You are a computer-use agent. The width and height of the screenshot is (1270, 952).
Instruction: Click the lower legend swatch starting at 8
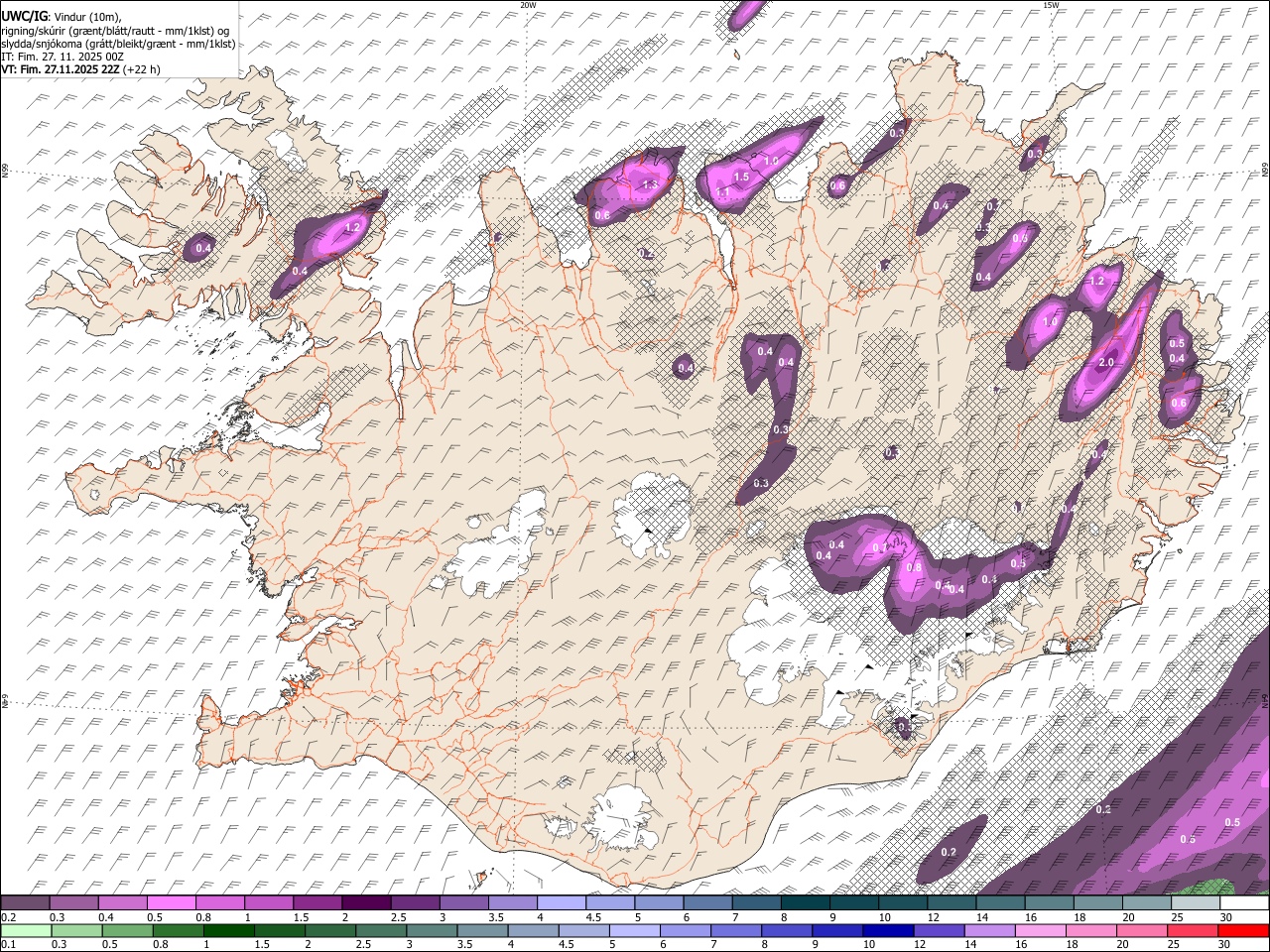coord(788,930)
